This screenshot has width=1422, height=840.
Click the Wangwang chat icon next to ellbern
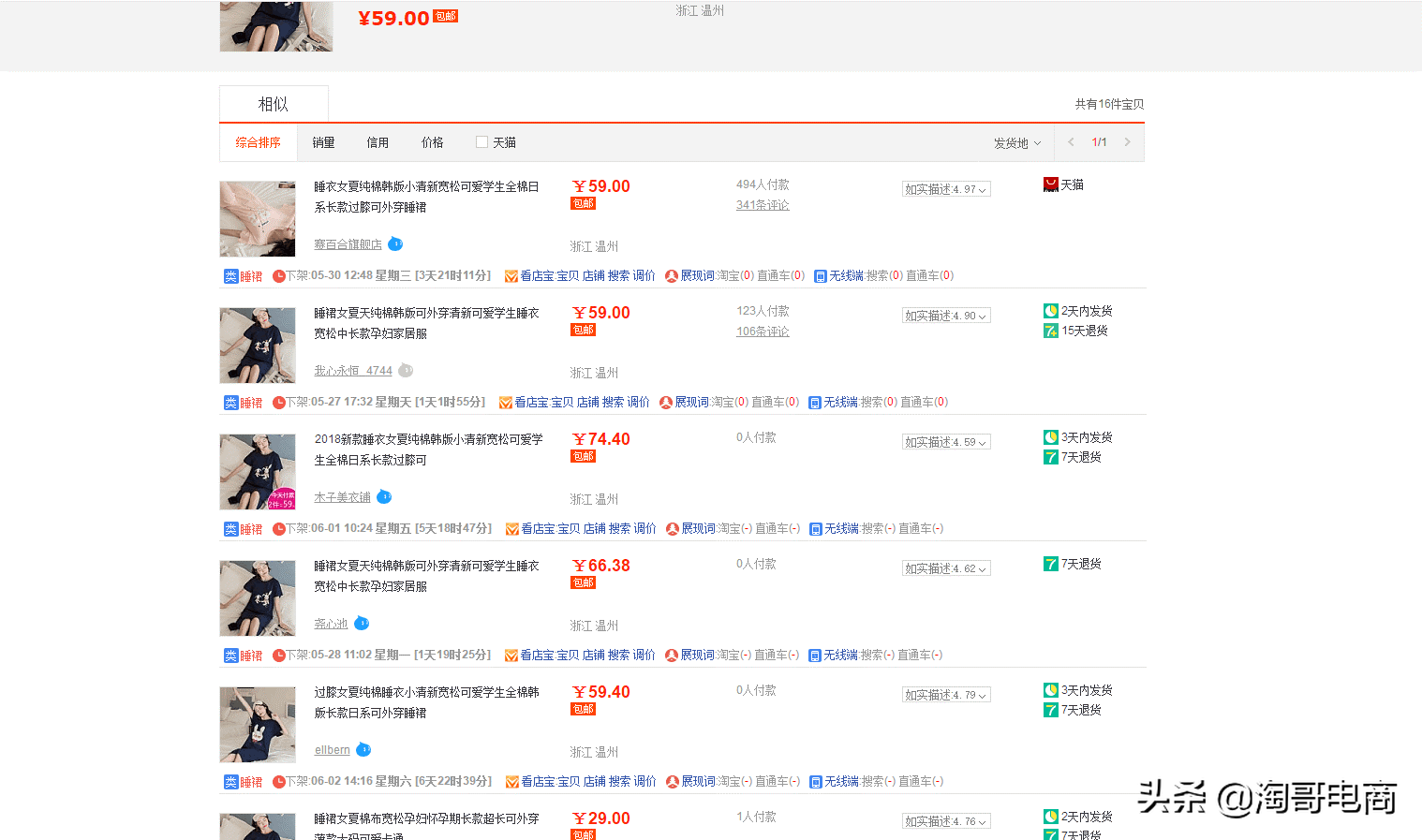(x=363, y=749)
